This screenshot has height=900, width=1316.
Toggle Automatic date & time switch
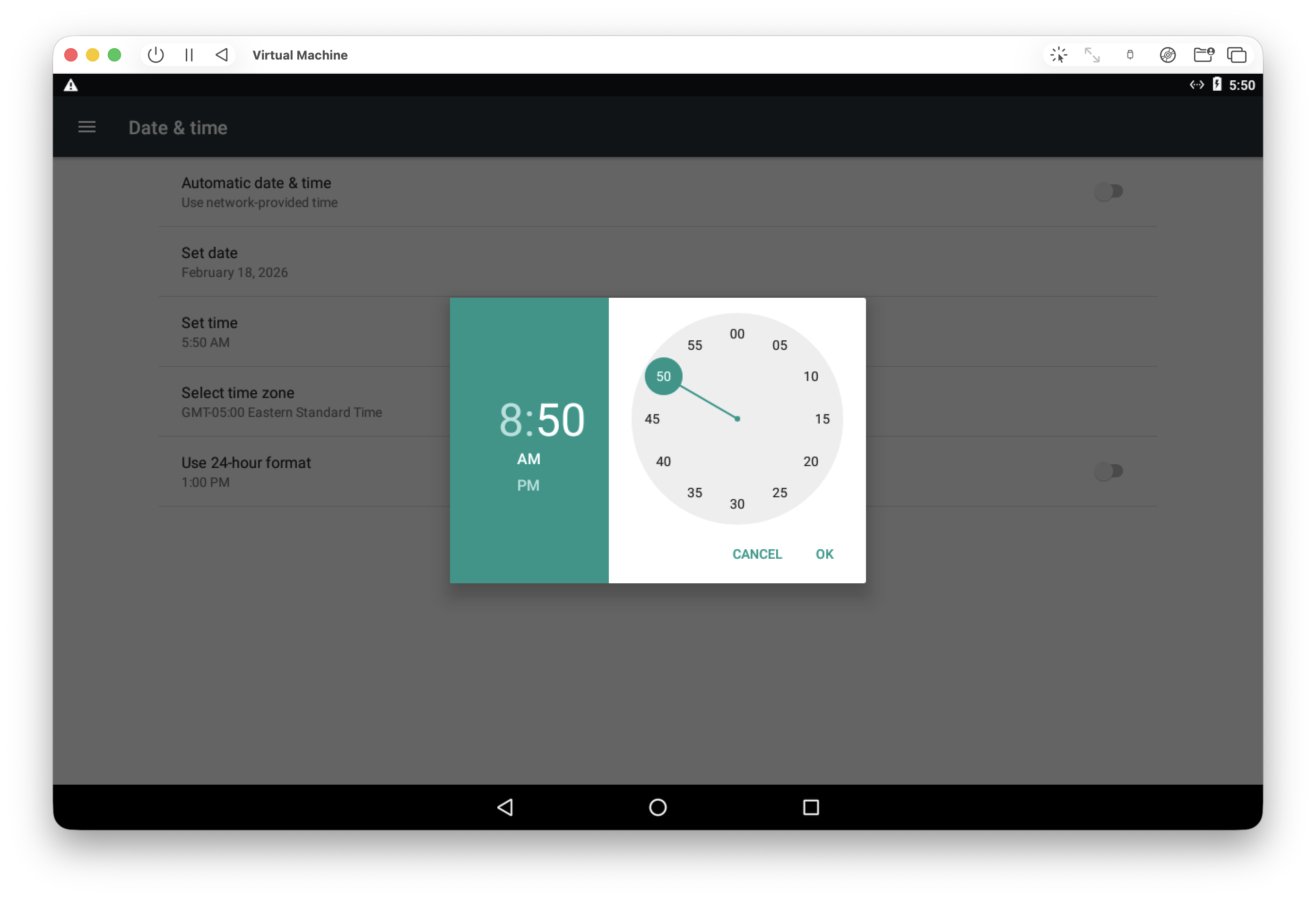pos(1108,192)
